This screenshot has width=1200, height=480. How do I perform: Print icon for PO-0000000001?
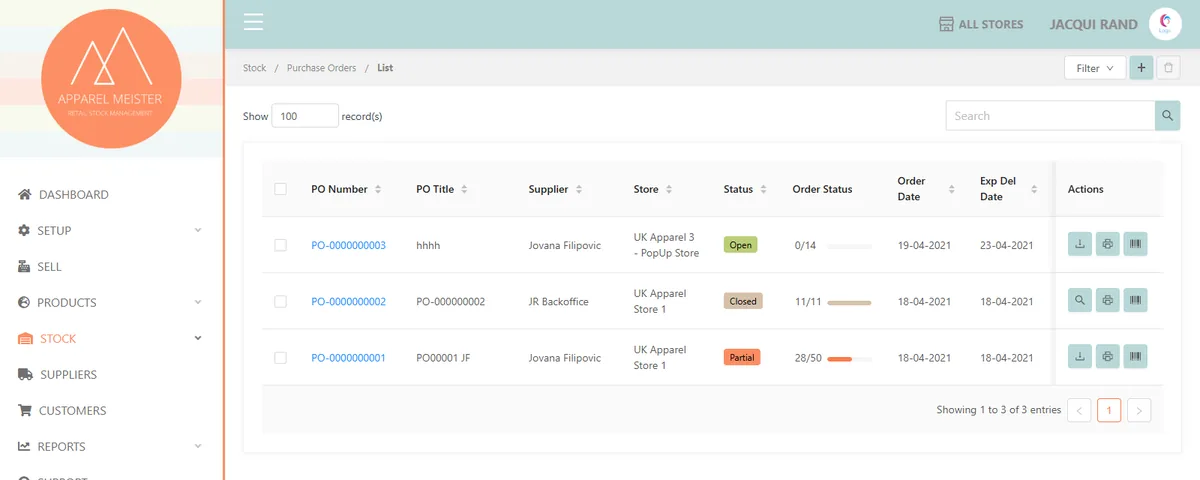(x=1107, y=357)
